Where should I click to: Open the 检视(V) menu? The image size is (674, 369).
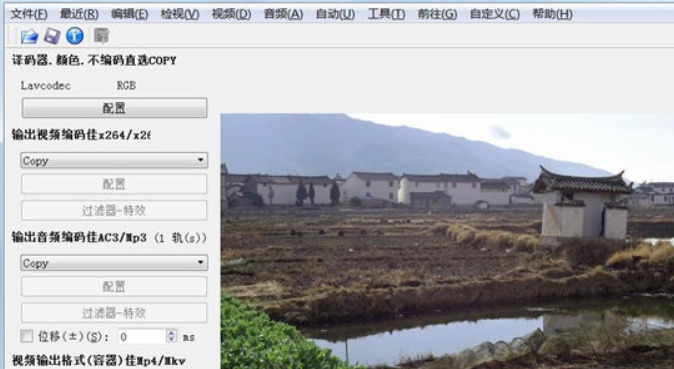(180, 14)
